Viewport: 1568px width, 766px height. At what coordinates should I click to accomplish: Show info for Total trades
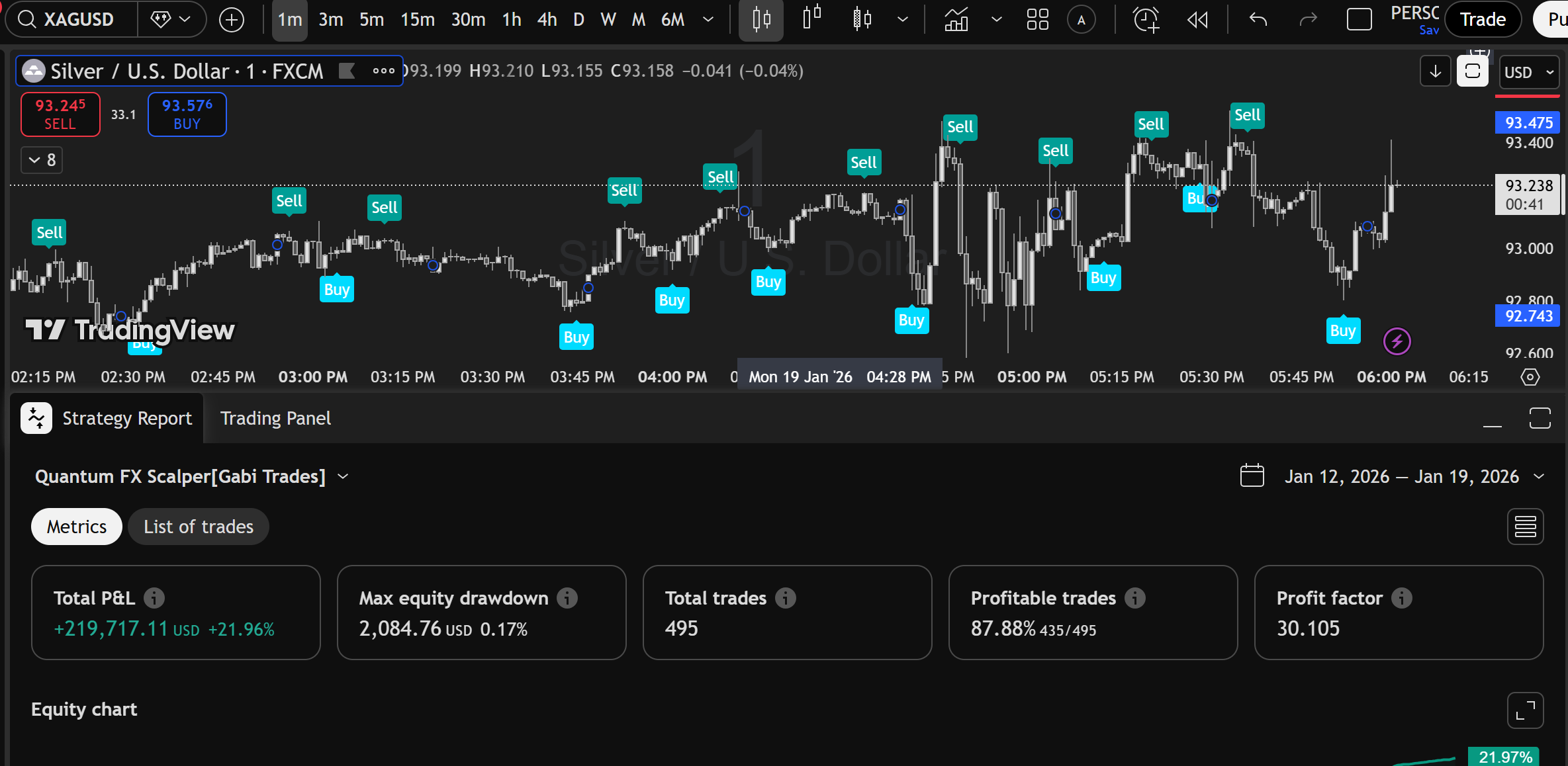(786, 598)
